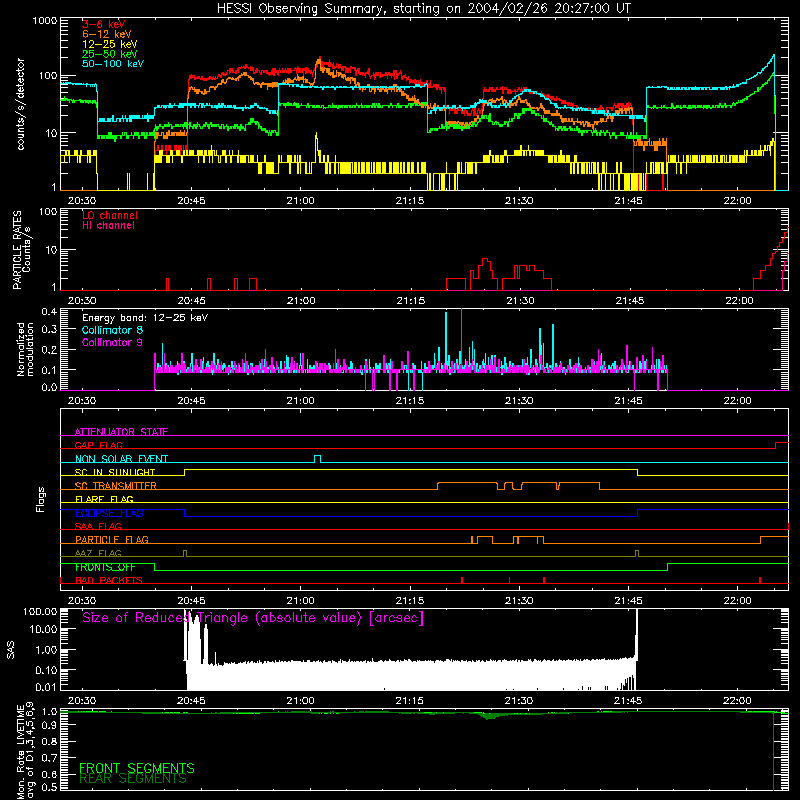Click the ECLIPSE FLAG label
800x800 pixels.
[x=109, y=513]
